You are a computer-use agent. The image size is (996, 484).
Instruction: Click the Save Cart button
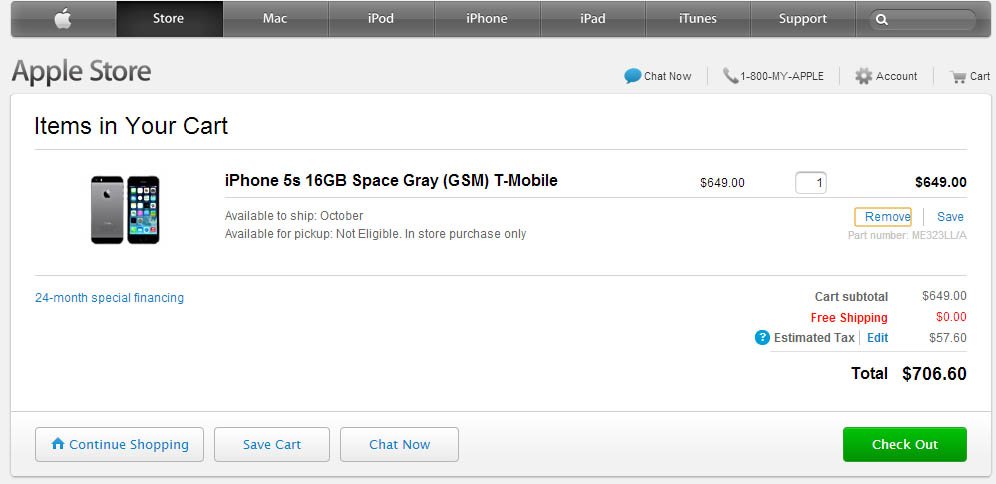[x=272, y=445]
